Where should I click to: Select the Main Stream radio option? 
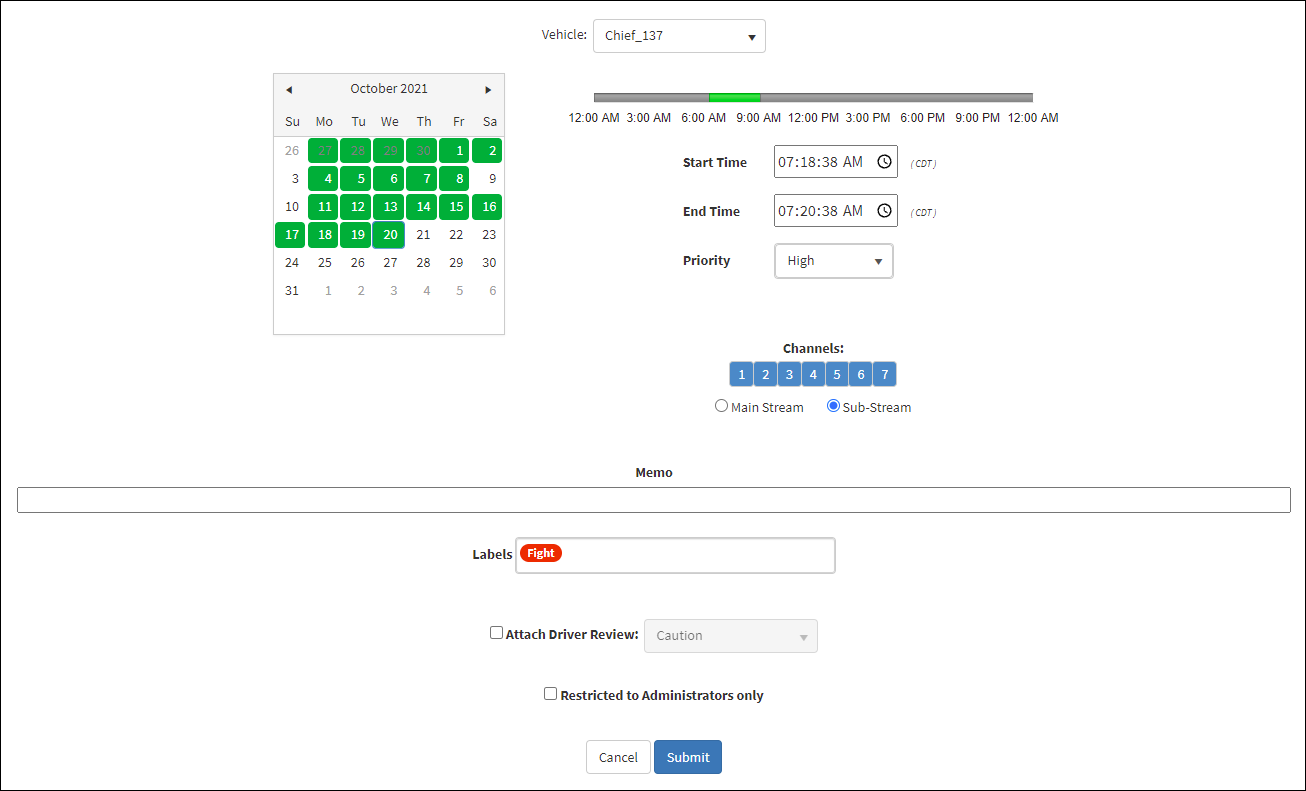[721, 406]
